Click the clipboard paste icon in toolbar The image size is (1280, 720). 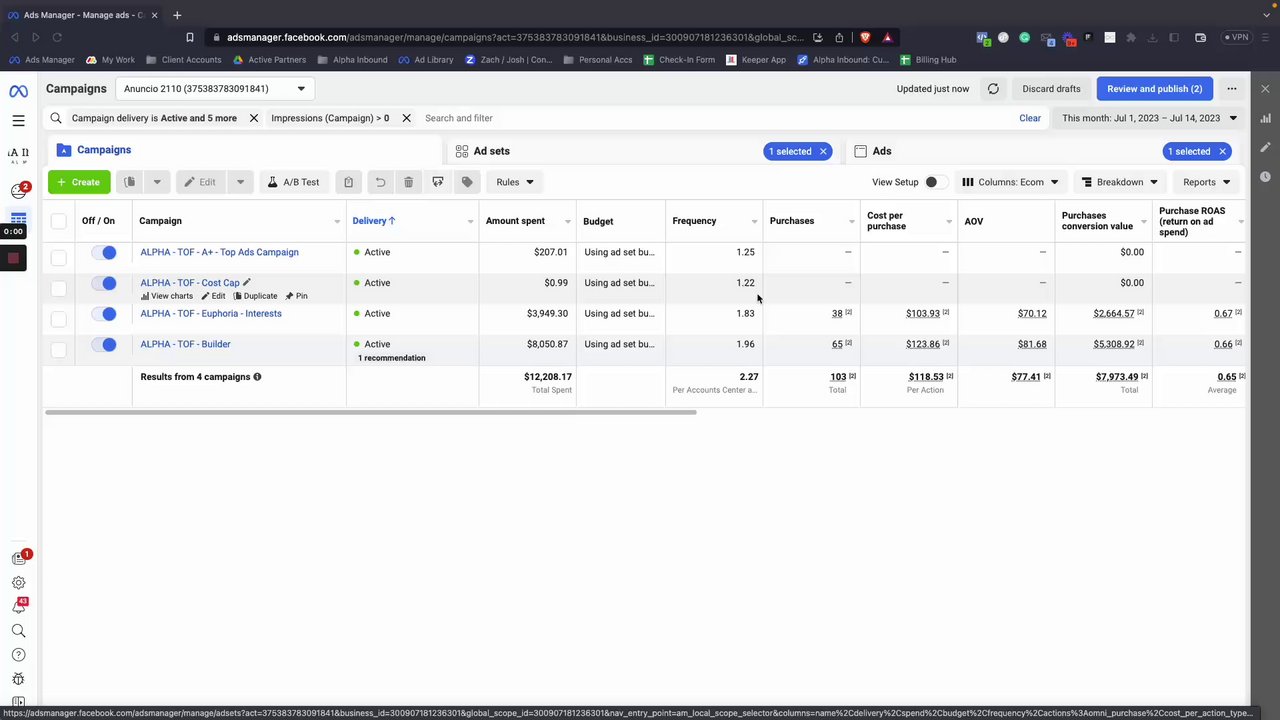(x=348, y=182)
